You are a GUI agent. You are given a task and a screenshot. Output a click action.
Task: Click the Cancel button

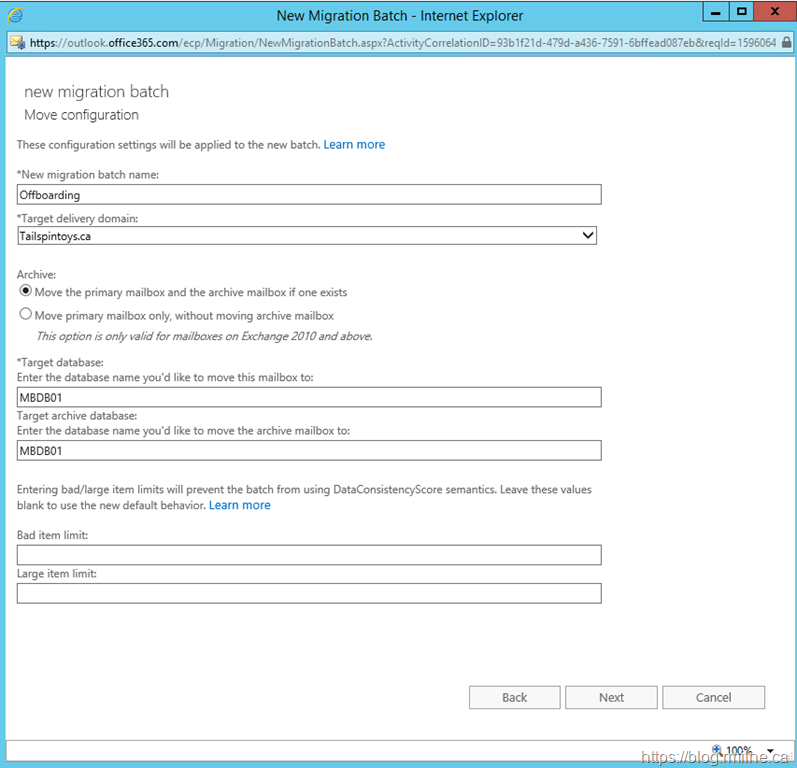[x=713, y=698]
